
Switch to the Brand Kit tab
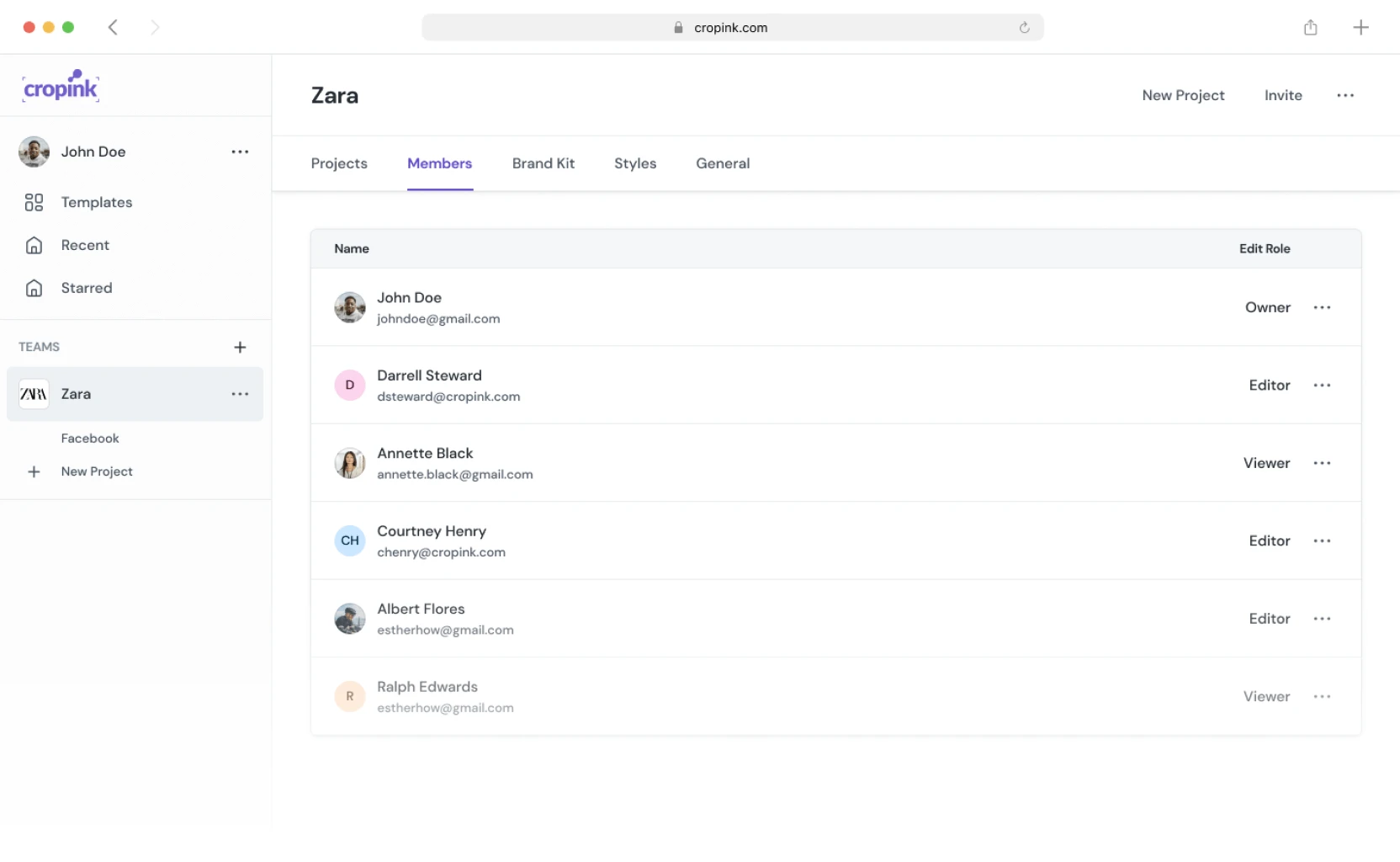[543, 163]
